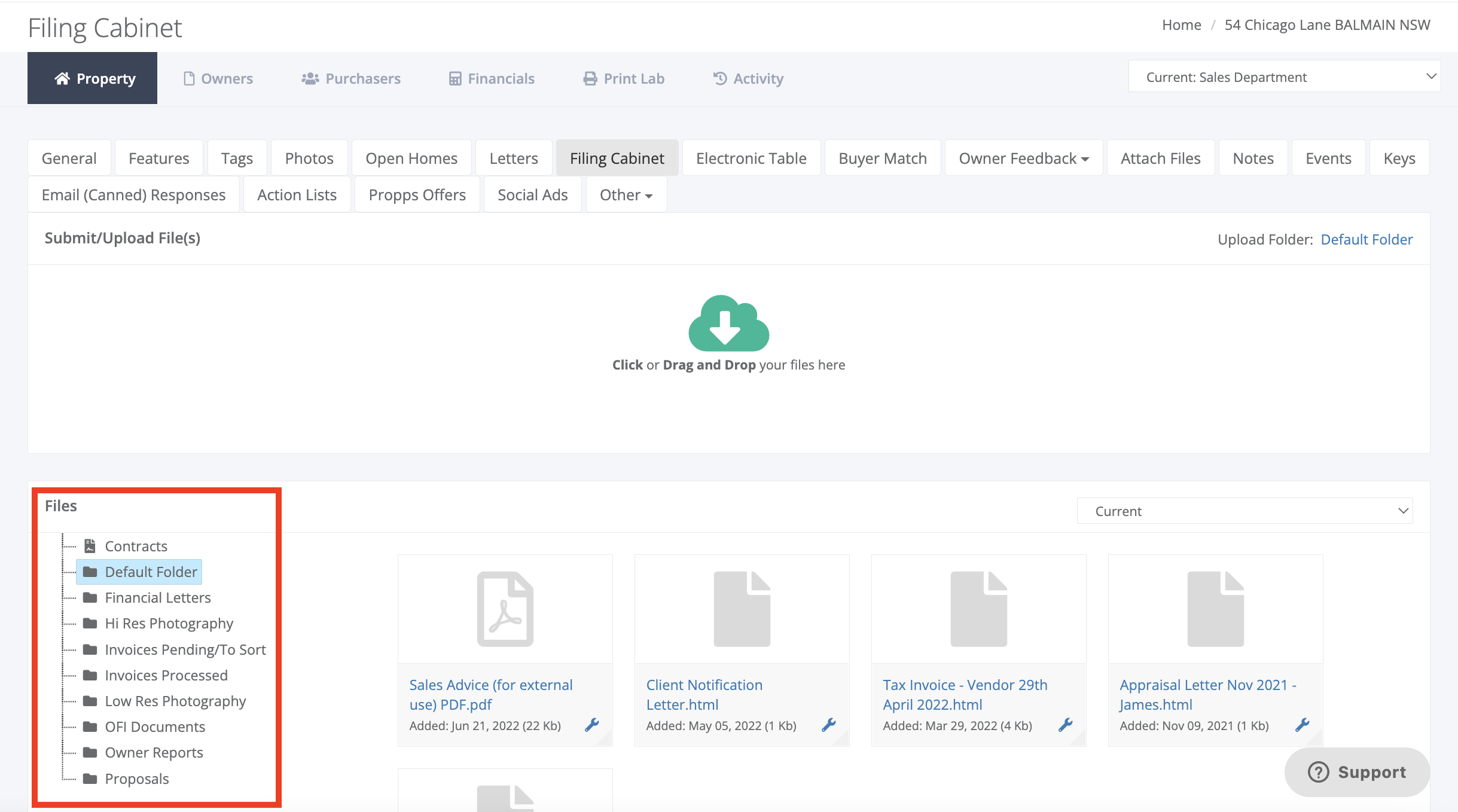Image resolution: width=1458 pixels, height=812 pixels.
Task: Go to Home breadcrumb link
Action: [1181, 25]
